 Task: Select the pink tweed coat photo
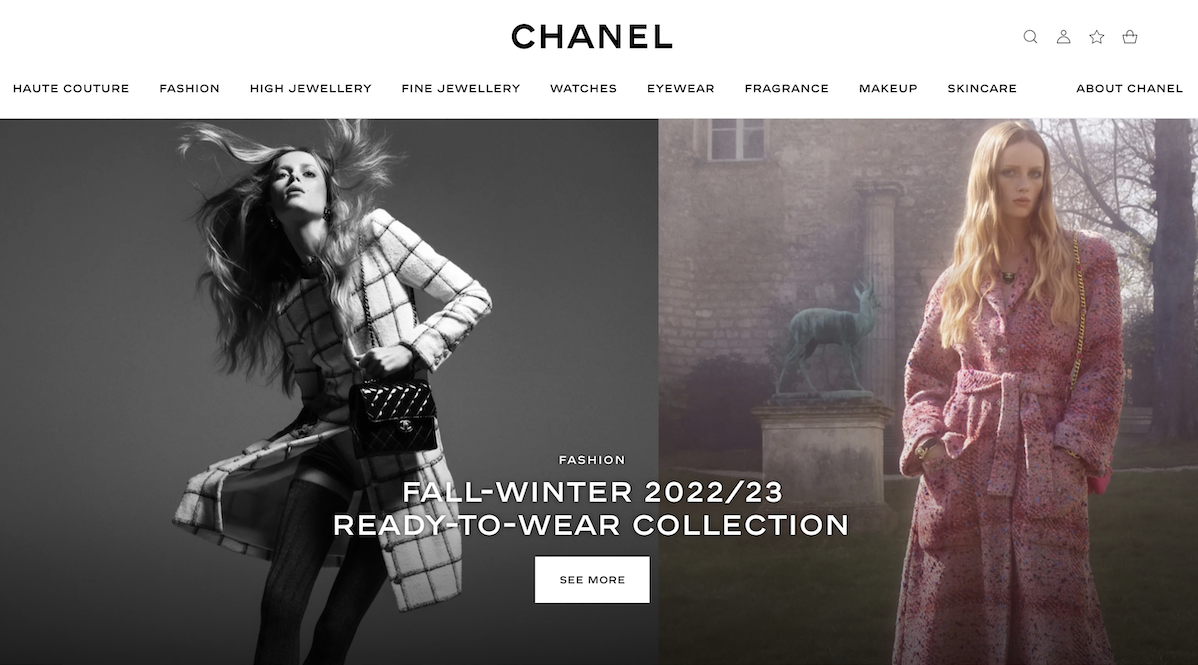(928, 391)
